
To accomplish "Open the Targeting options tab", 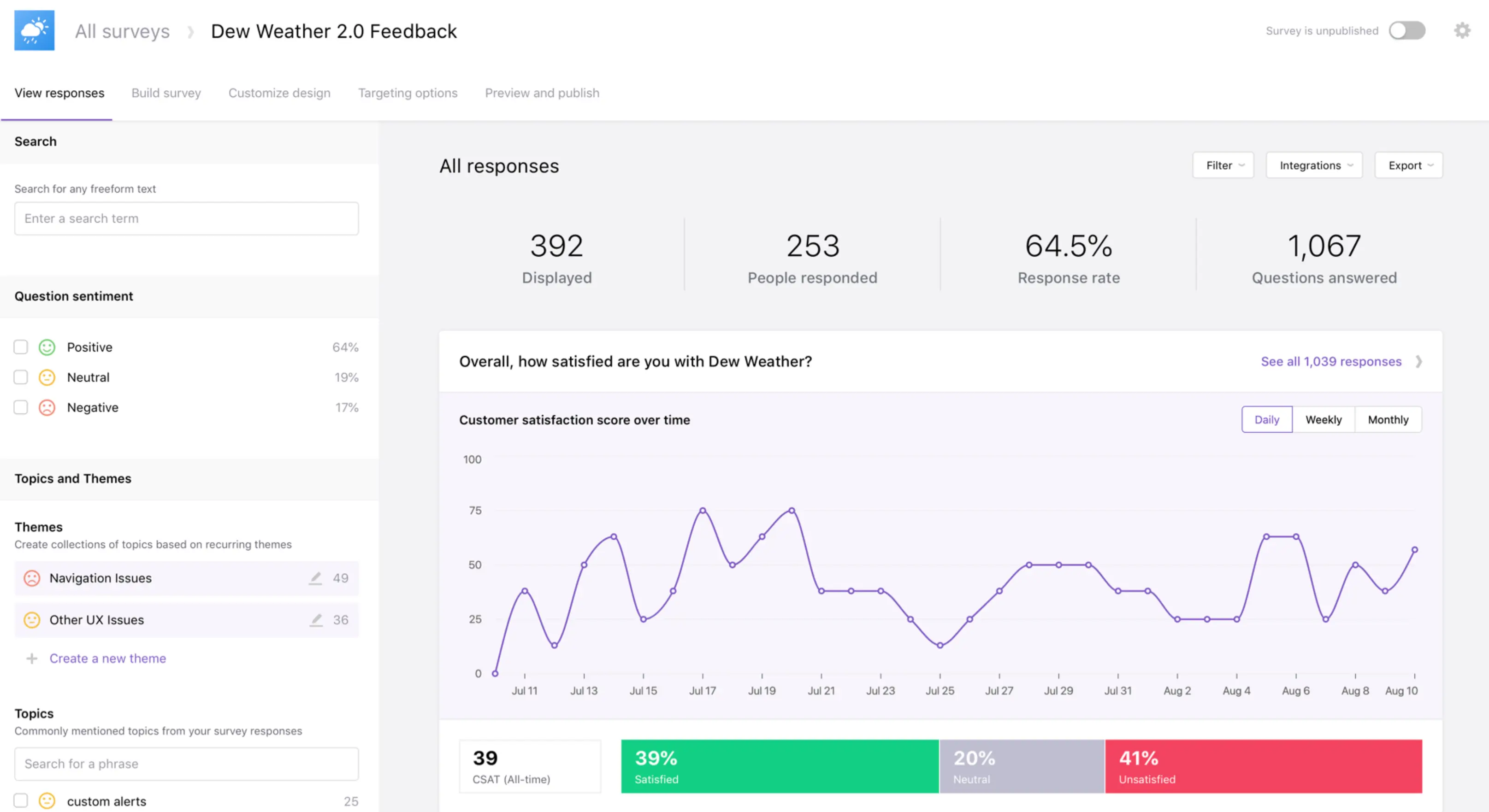I will (x=408, y=93).
